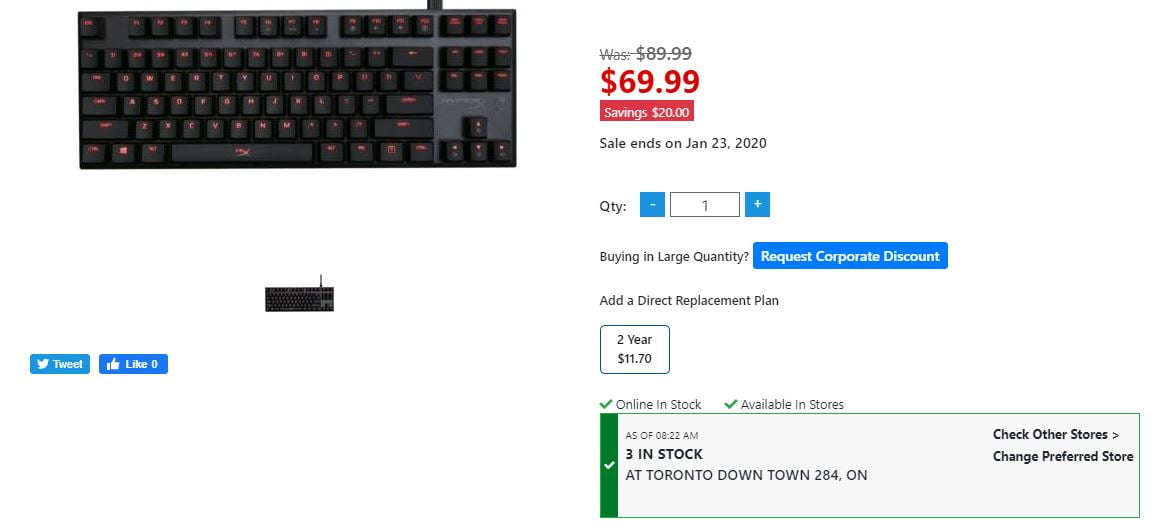The width and height of the screenshot is (1160, 530).
Task: Increase quantity with the plus button
Action: [x=758, y=204]
